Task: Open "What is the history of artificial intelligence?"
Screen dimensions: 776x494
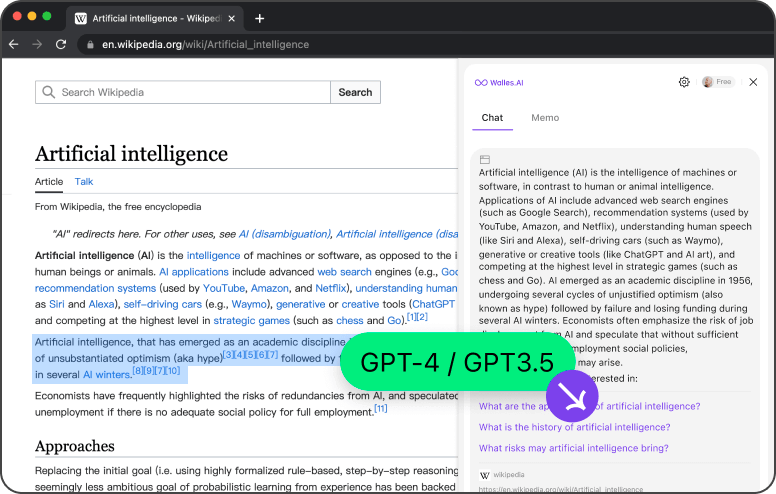Action: 574,427
